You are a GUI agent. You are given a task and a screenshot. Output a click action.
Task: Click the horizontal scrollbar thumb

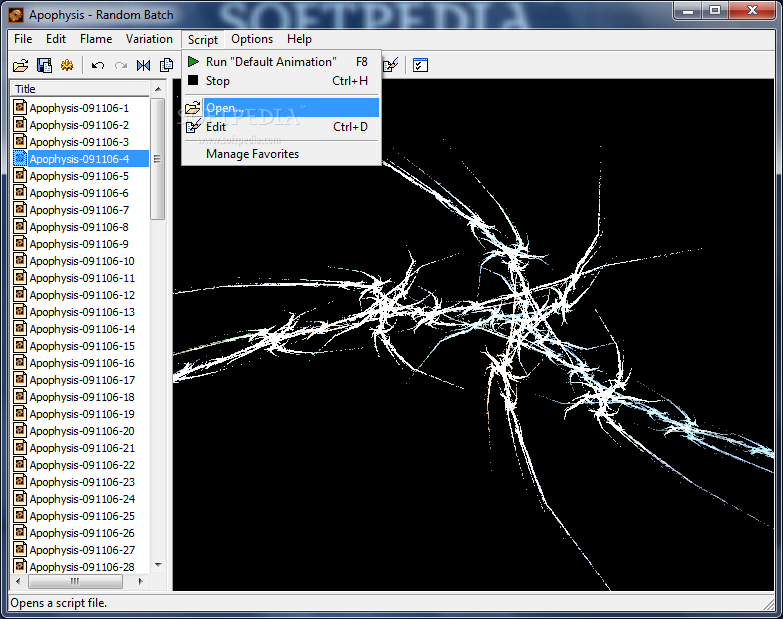click(75, 581)
